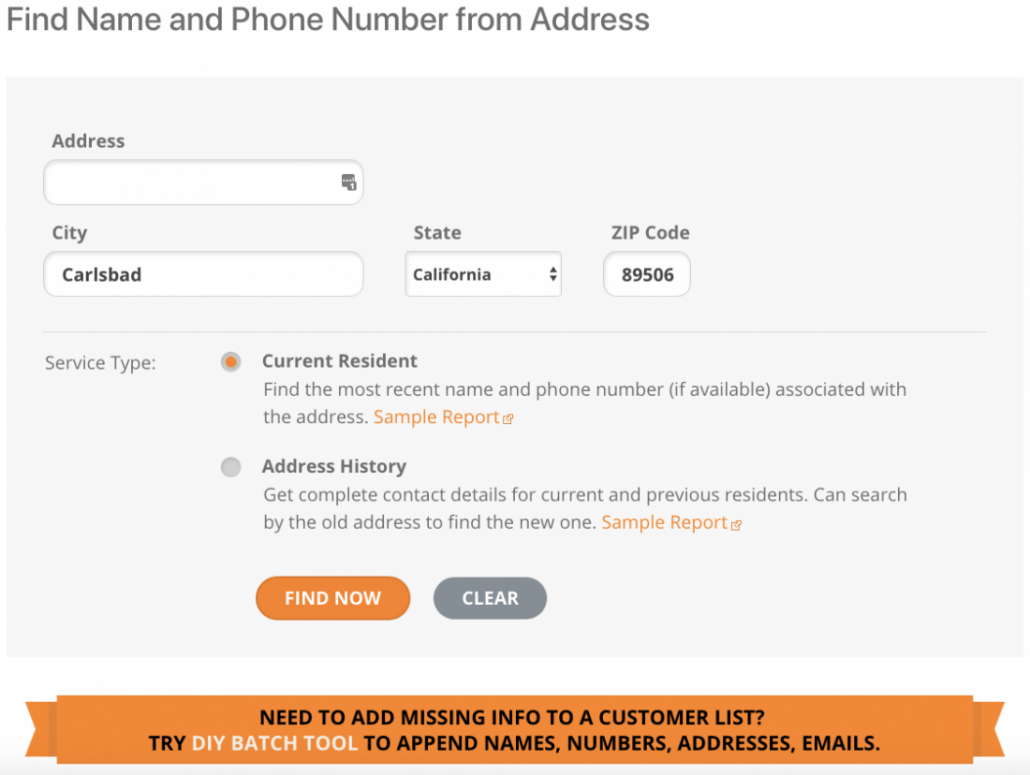Select the Address History service type
1030x775 pixels.
point(230,467)
